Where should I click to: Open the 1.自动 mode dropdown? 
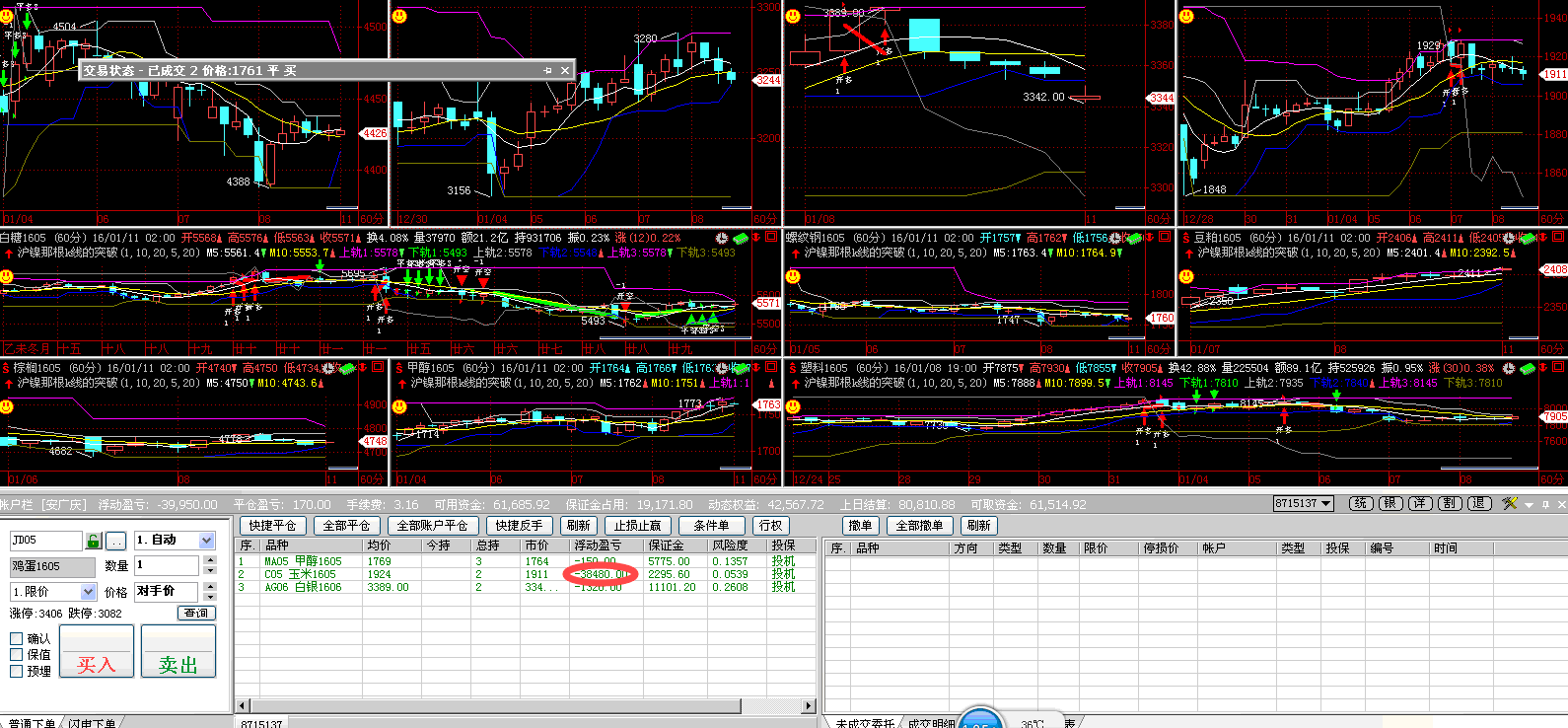tap(206, 541)
